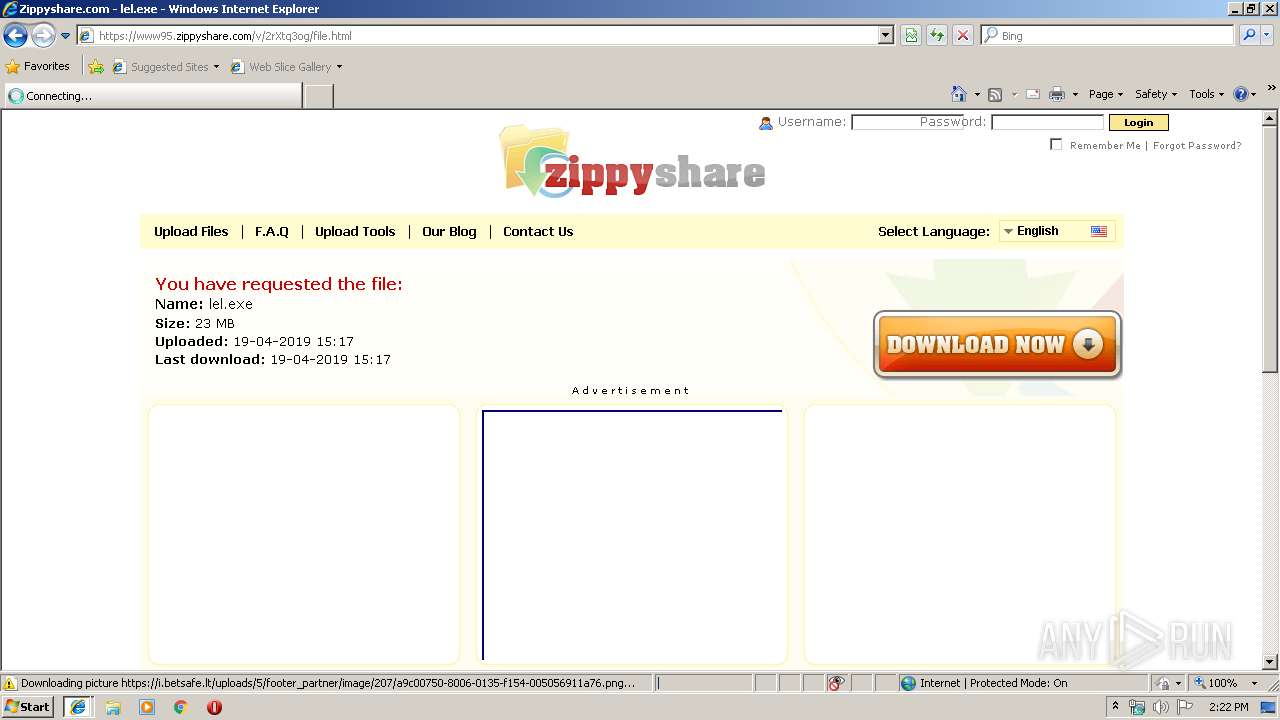Click the Read Mail envelope icon
This screenshot has height=720, width=1280.
coord(1033,94)
